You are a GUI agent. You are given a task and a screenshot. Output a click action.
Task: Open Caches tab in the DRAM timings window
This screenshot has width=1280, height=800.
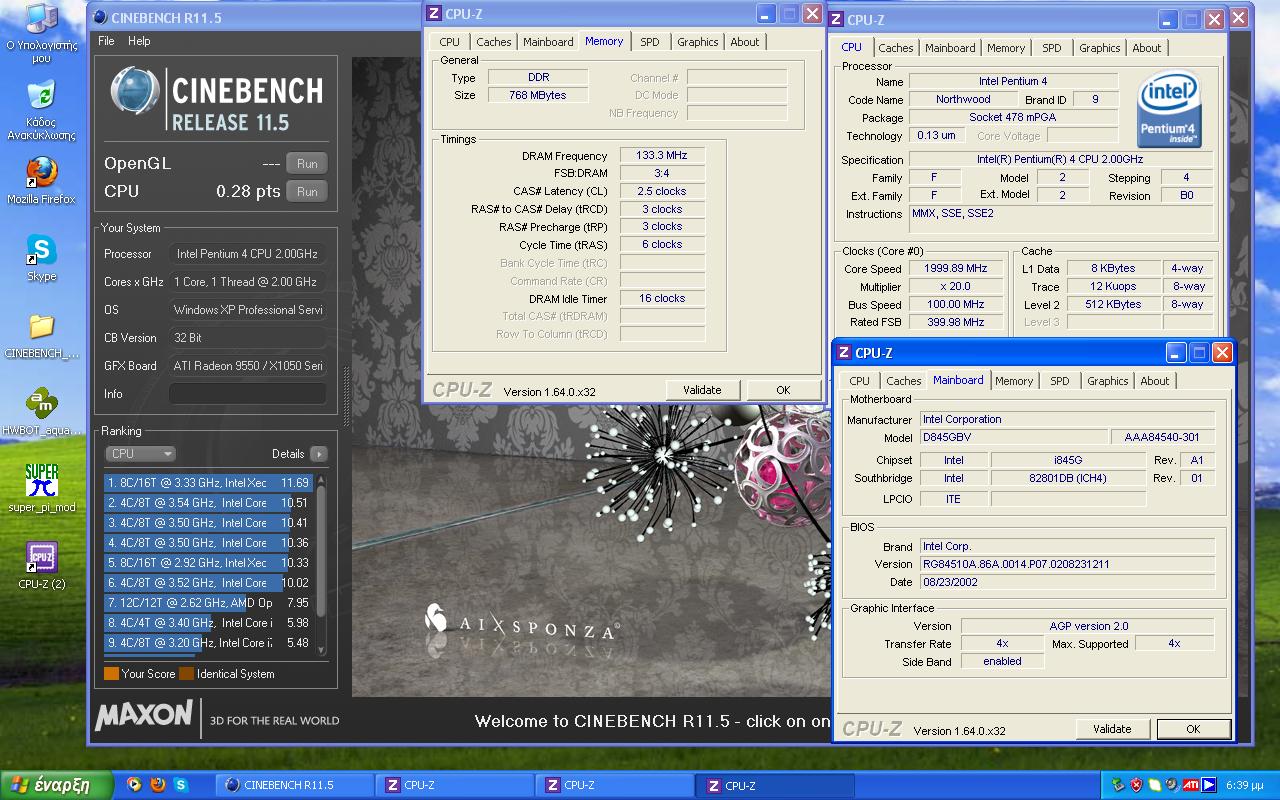tap(494, 42)
